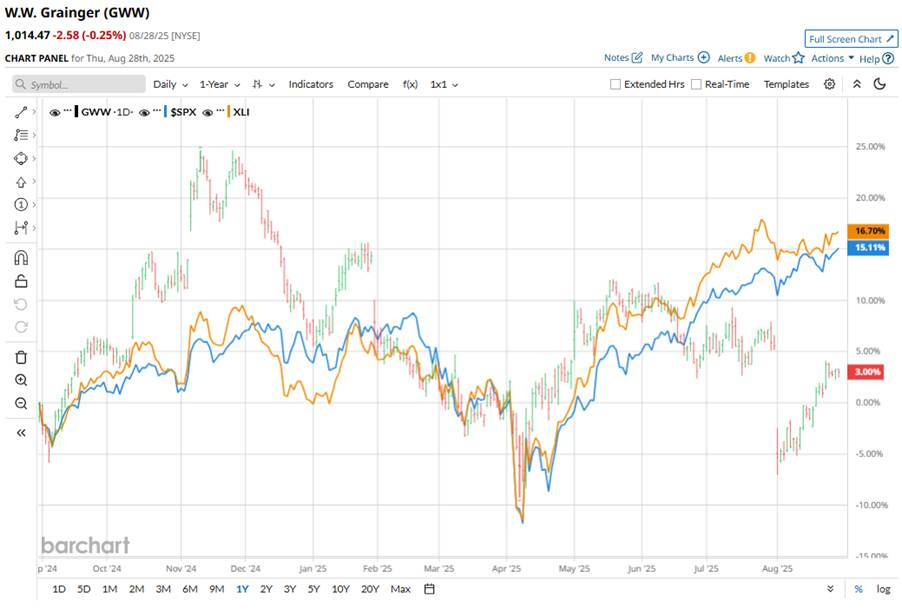Expand trend line tool options arrow
The width and height of the screenshot is (902, 609).
coord(35,112)
